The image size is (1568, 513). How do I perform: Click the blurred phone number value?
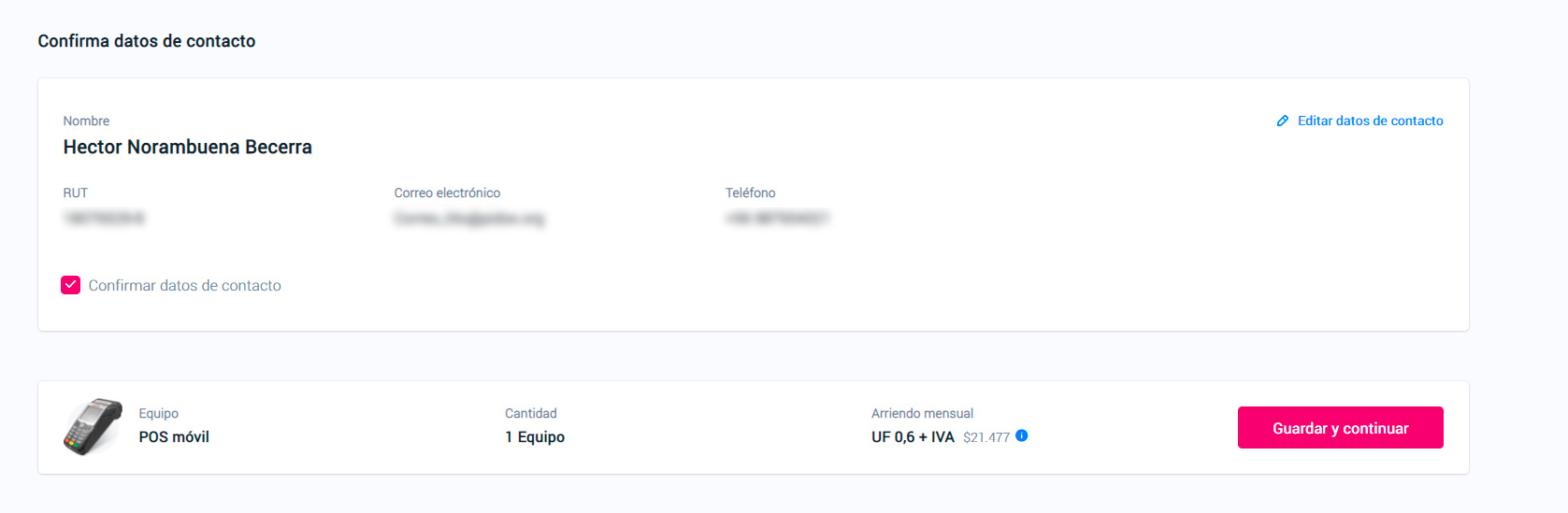[778, 219]
